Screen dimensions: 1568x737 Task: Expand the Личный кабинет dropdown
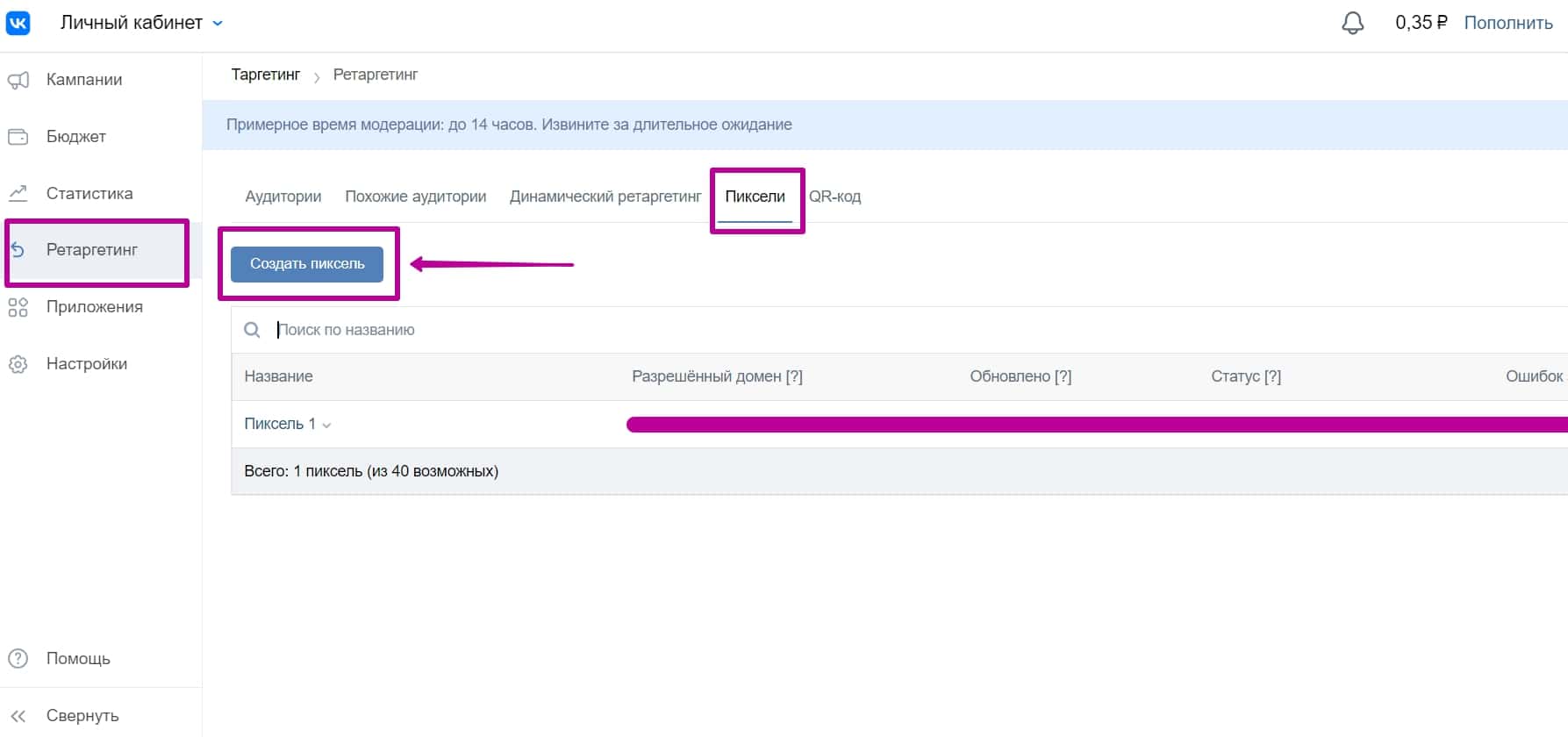pyautogui.click(x=218, y=24)
